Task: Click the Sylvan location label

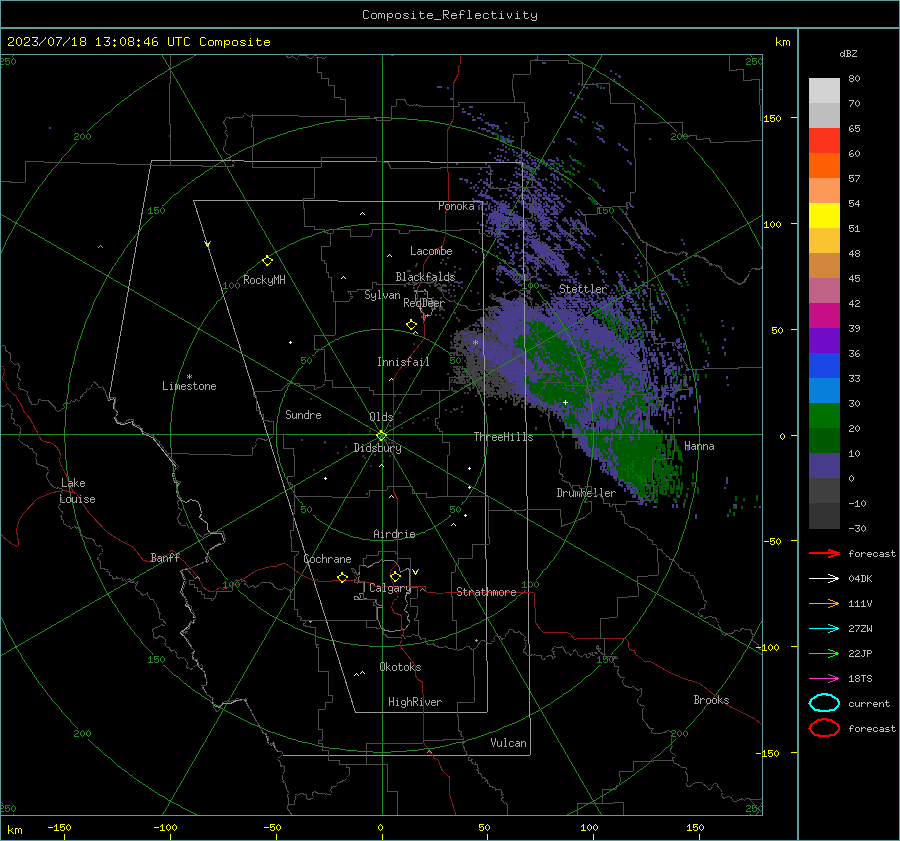Action: [382, 295]
